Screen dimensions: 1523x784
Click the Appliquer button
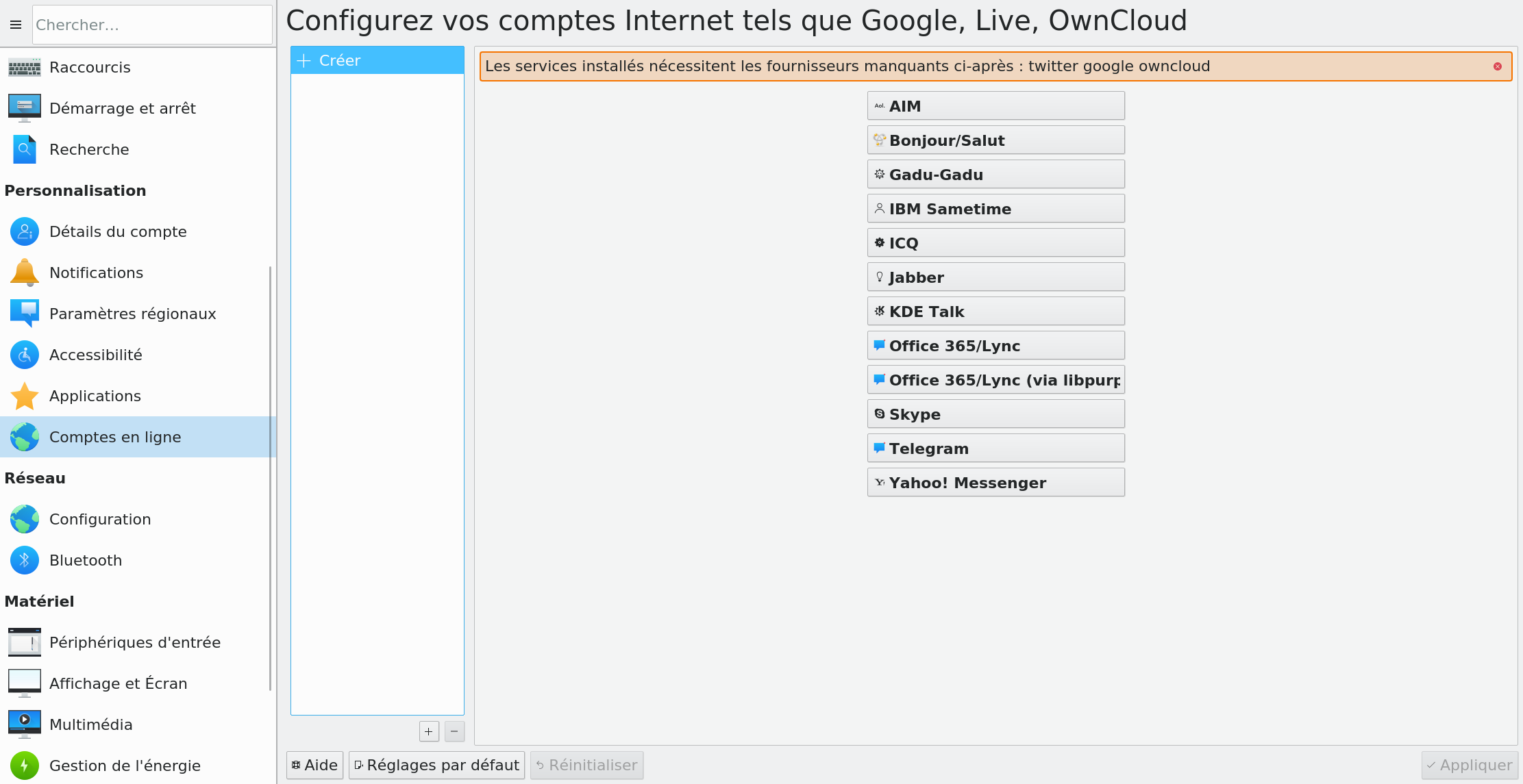[1470, 765]
